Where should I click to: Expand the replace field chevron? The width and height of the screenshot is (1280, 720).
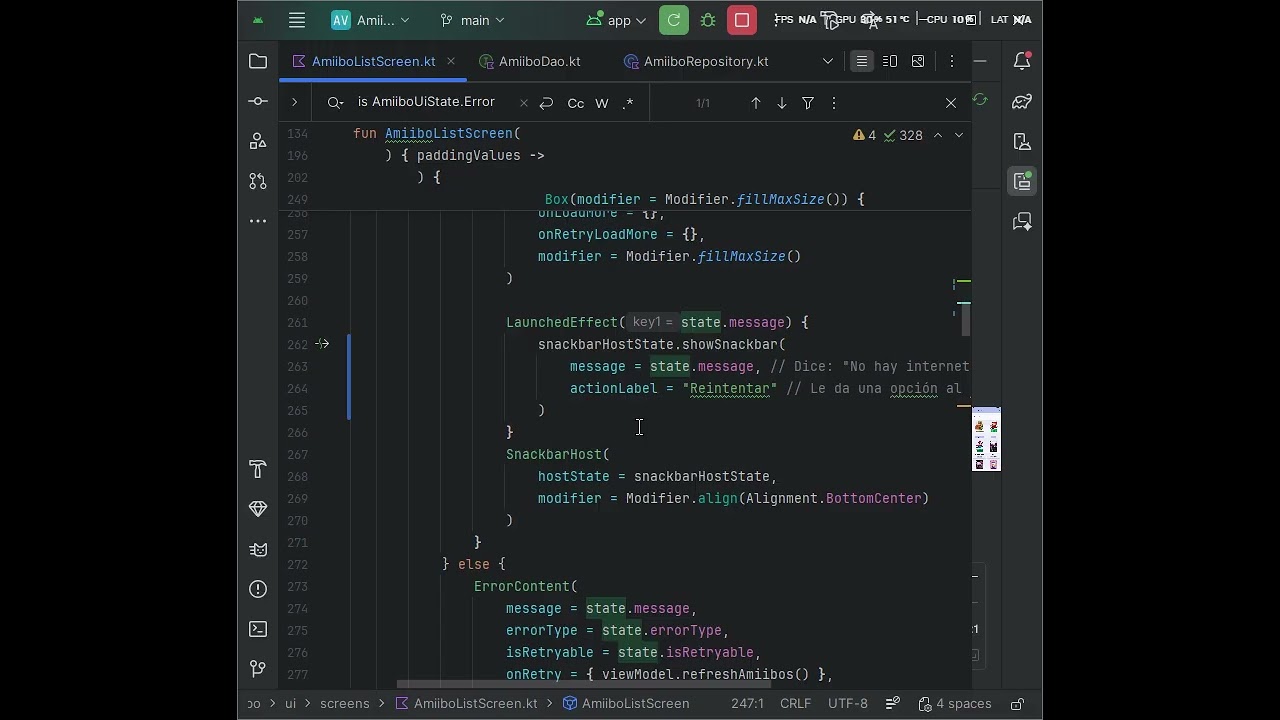point(294,102)
